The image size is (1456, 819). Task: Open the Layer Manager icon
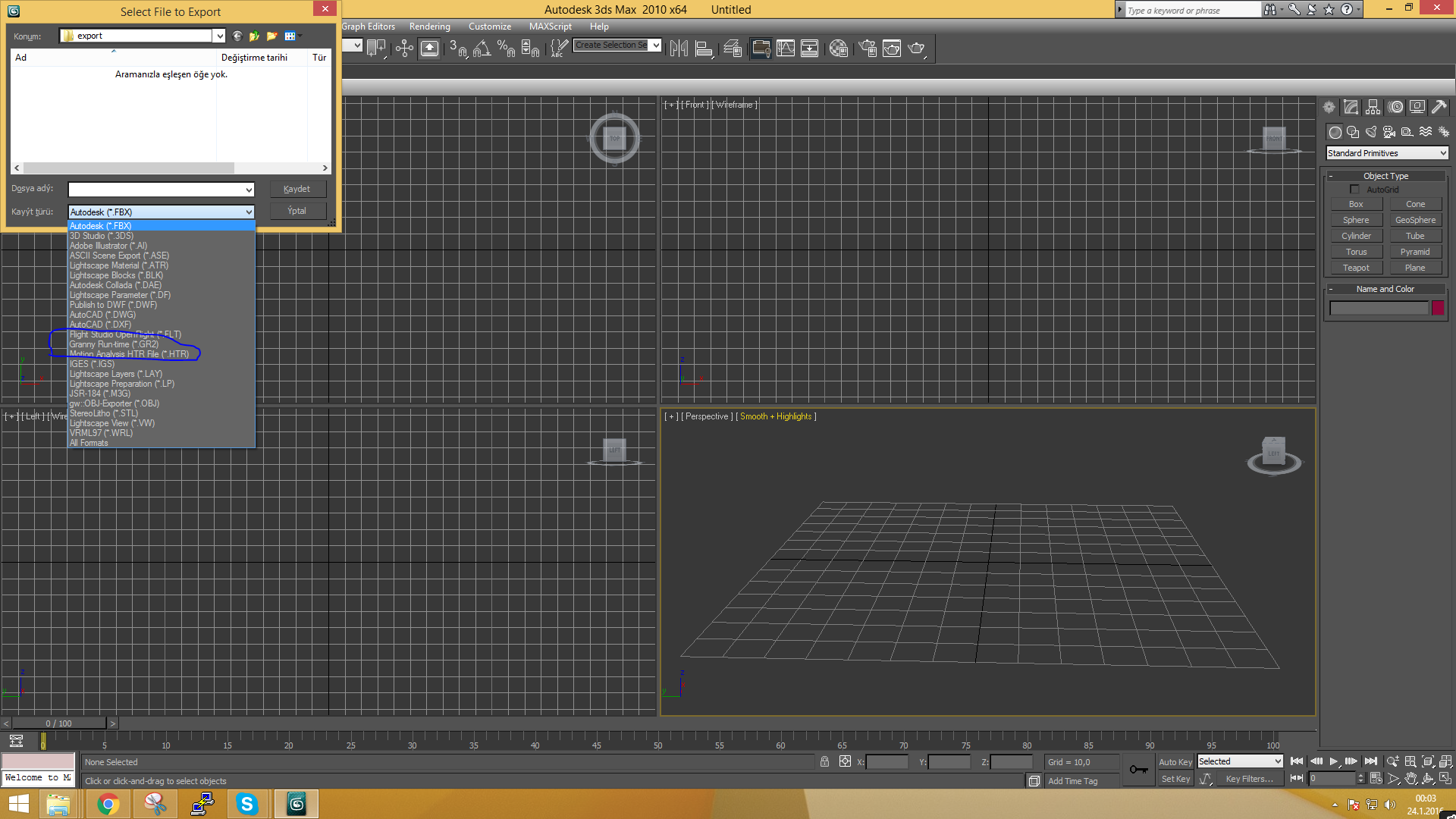[733, 49]
